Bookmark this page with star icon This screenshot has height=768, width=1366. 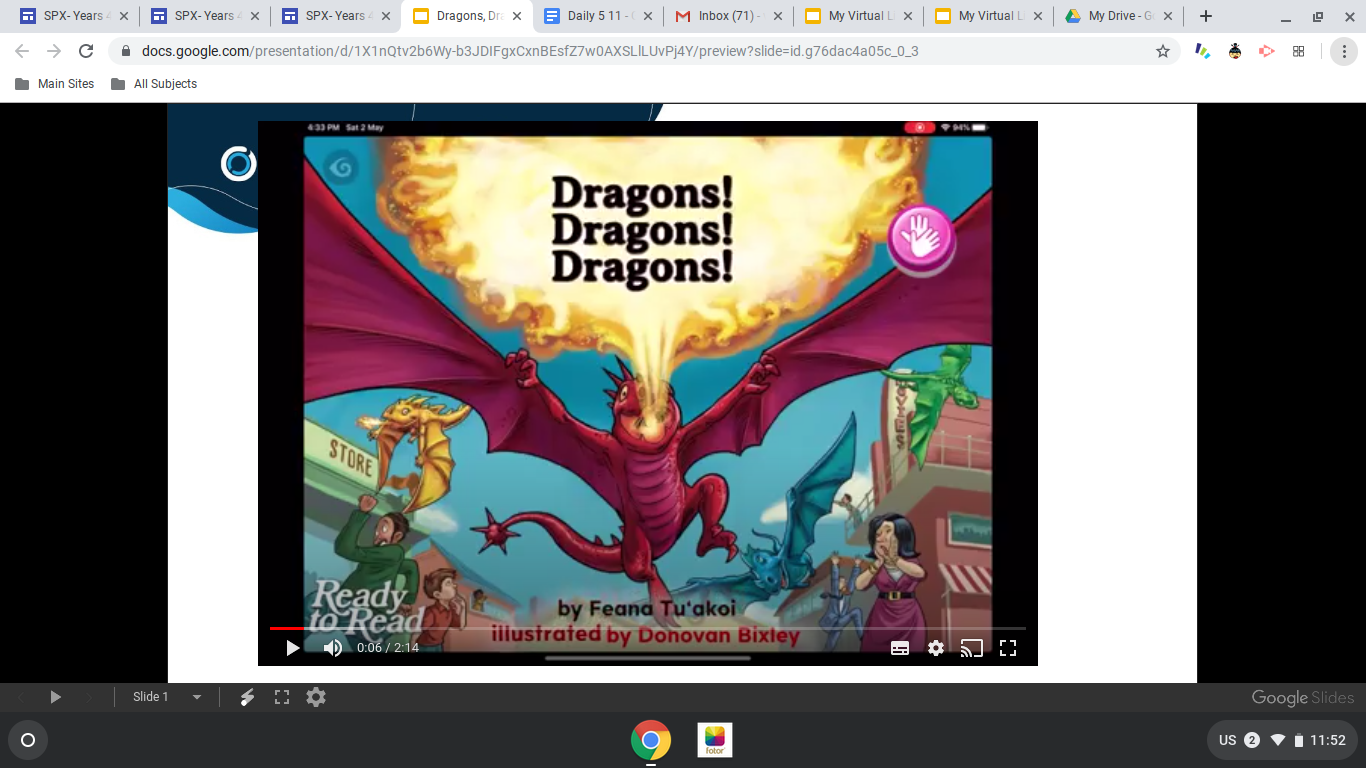click(1163, 51)
